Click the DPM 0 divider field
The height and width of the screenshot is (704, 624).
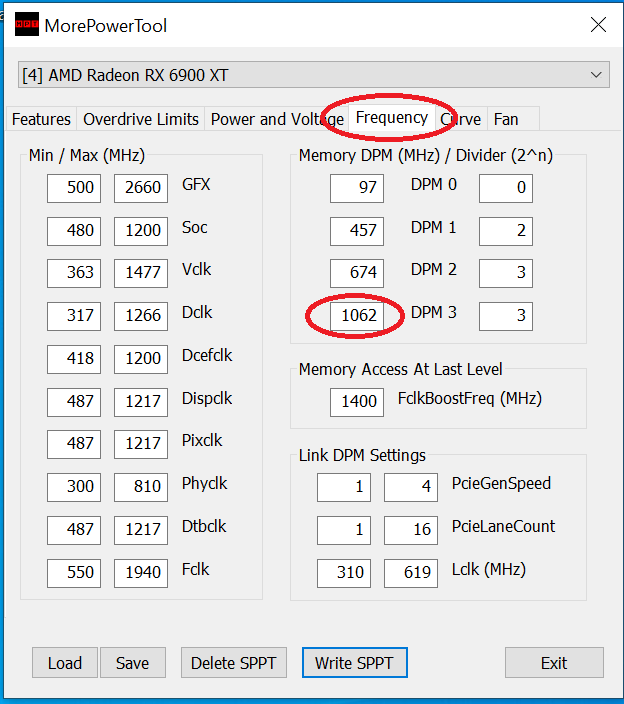[x=506, y=188]
